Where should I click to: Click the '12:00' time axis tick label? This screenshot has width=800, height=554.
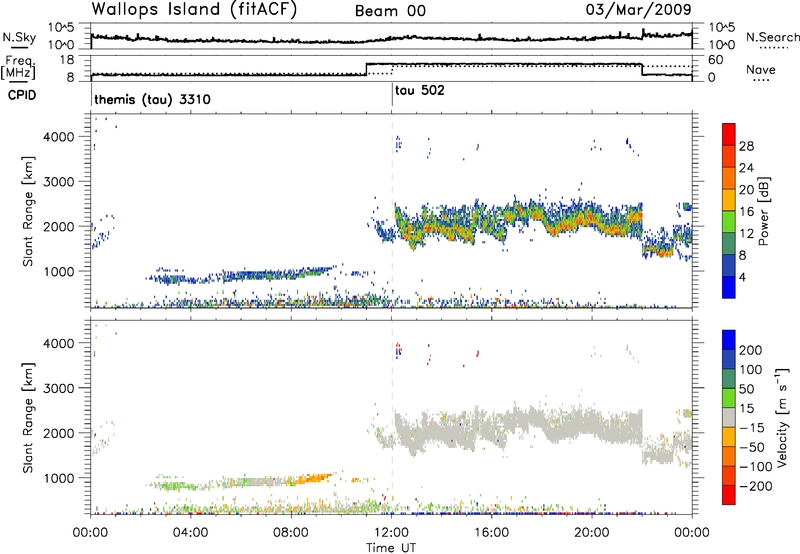pyautogui.click(x=391, y=533)
